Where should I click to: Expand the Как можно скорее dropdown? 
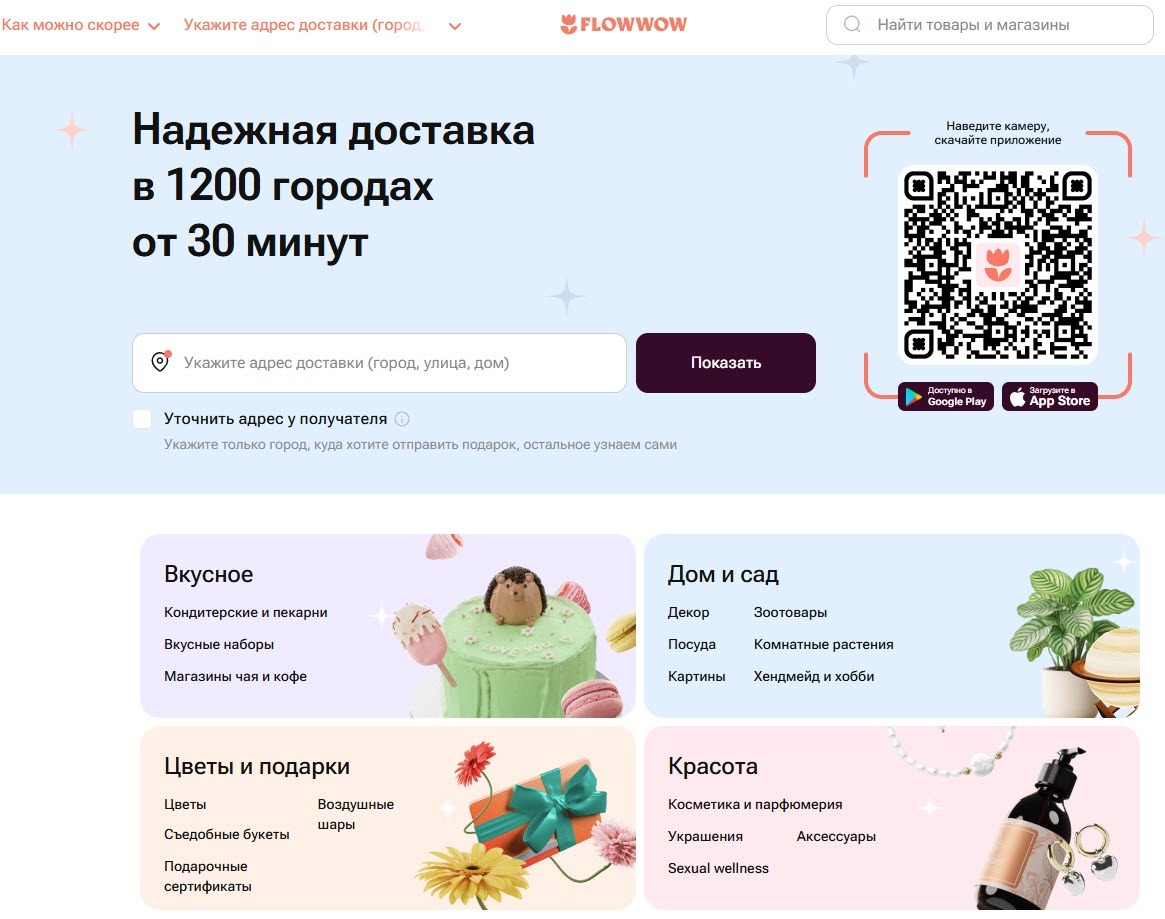pos(80,25)
